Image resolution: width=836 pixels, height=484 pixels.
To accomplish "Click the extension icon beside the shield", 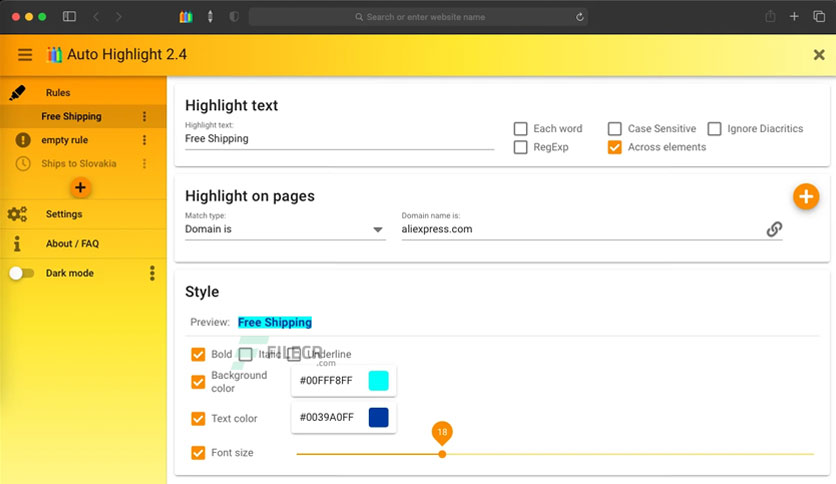I will coord(210,17).
